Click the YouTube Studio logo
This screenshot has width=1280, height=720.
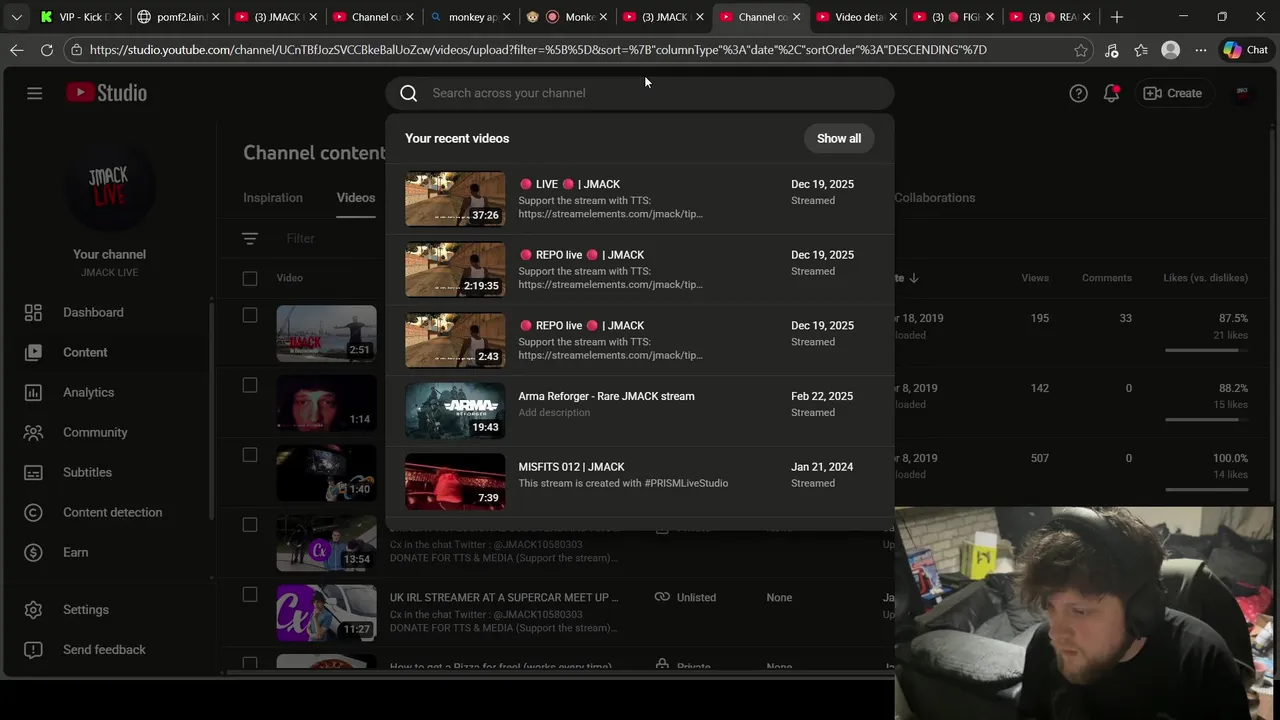(107, 93)
